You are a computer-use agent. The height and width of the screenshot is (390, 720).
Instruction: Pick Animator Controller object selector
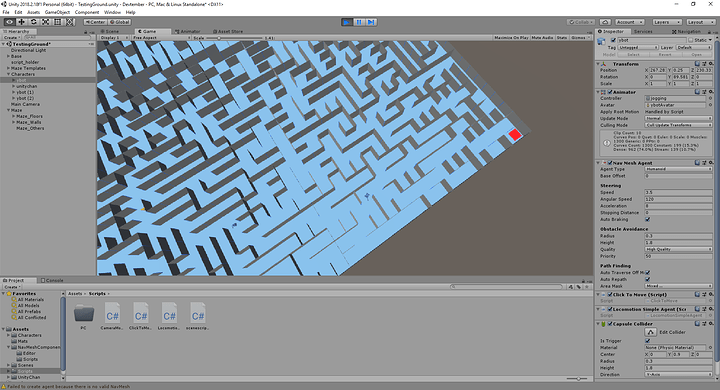[710, 98]
